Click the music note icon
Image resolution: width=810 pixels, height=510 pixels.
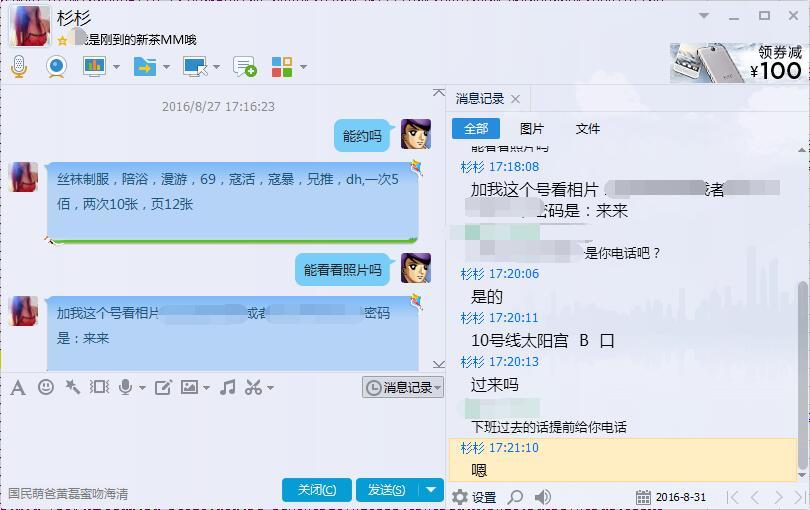227,387
